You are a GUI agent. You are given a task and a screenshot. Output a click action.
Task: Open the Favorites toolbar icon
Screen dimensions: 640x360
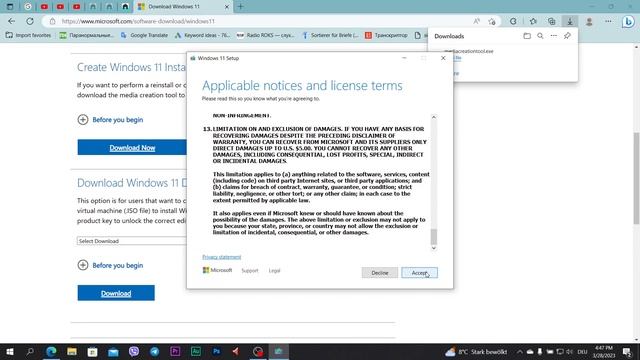[533, 21]
